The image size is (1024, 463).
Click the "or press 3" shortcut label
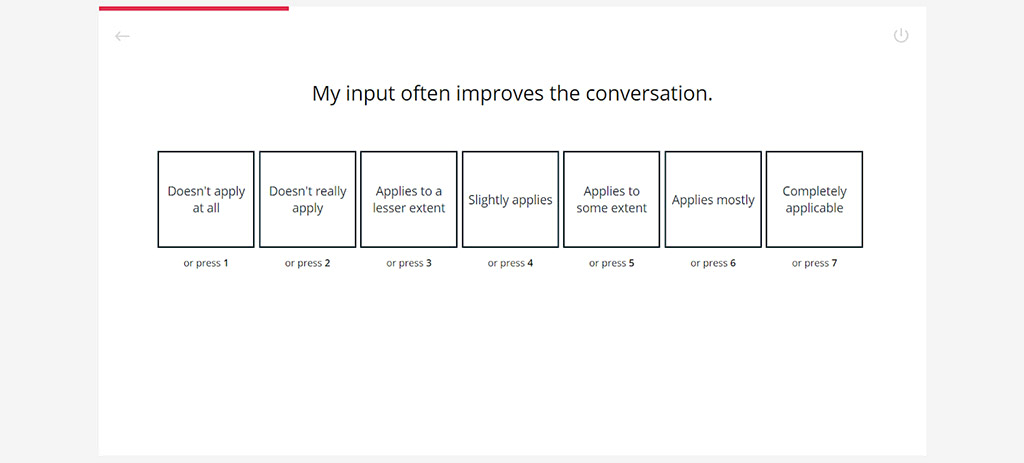pyautogui.click(x=409, y=263)
